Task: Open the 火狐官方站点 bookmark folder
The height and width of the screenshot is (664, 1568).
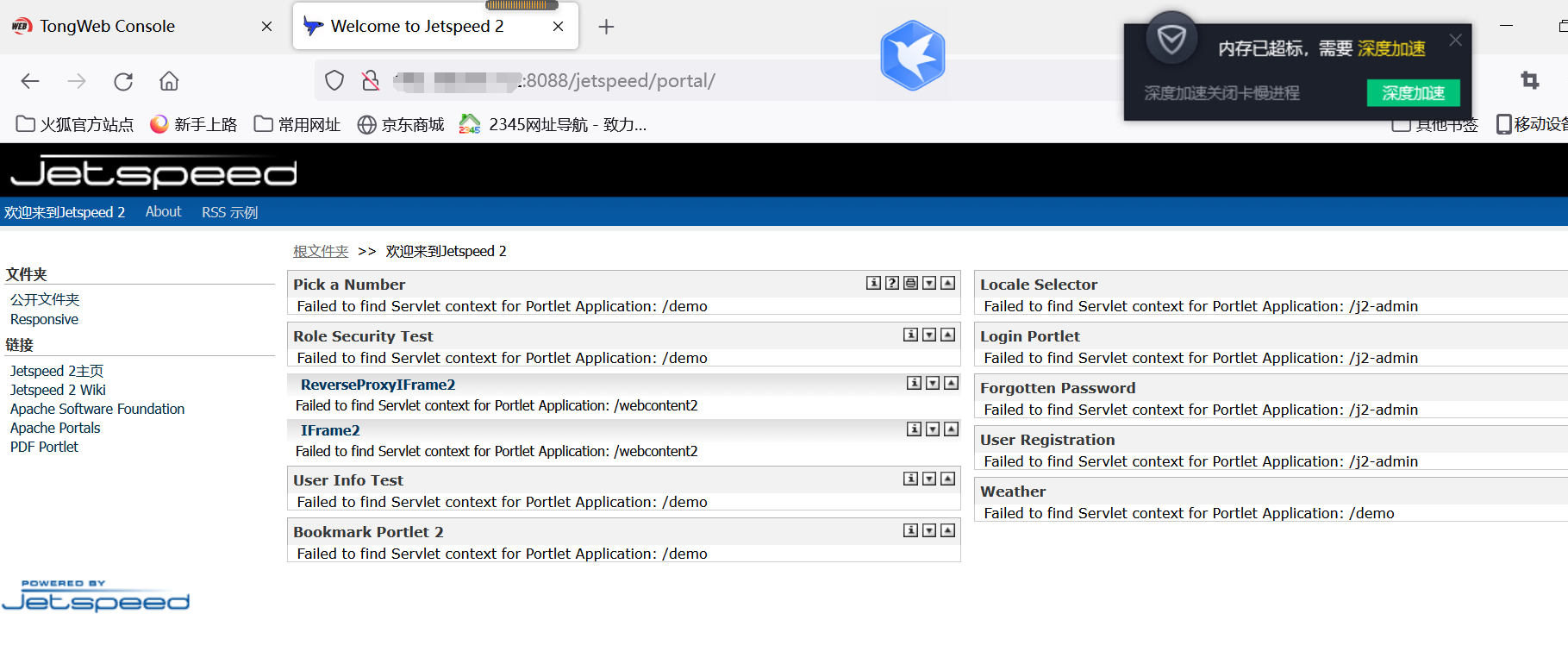Action: pyautogui.click(x=75, y=124)
